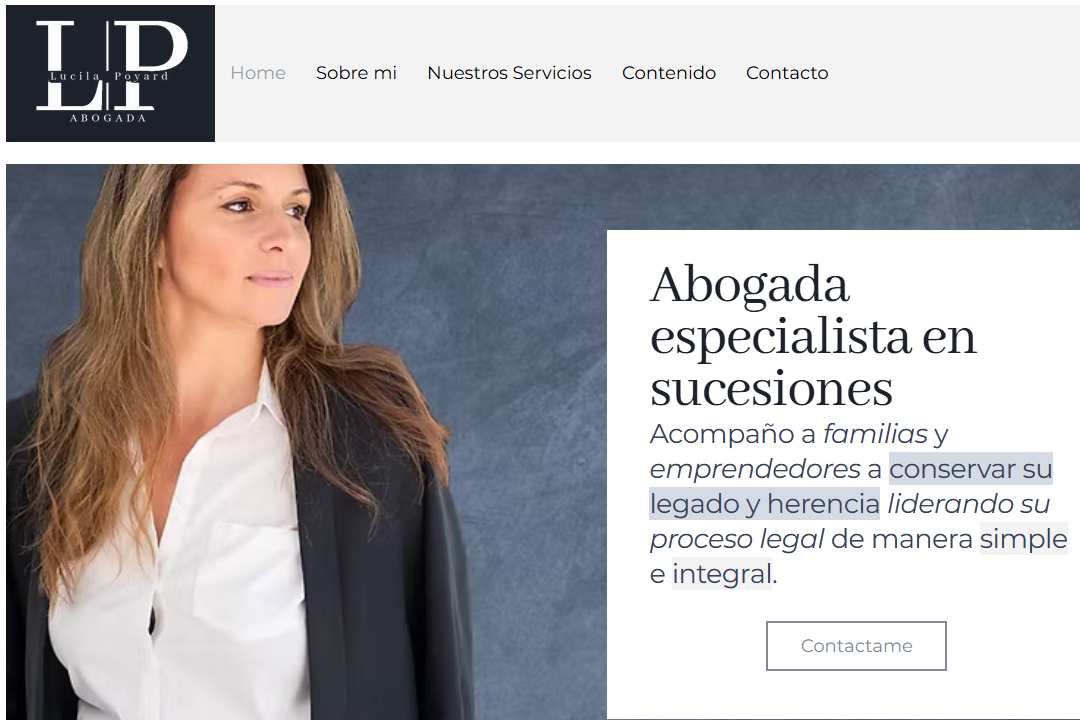Click the woman's portrait in the hero image
Screen dimensions: 1080x720
click(x=234, y=441)
